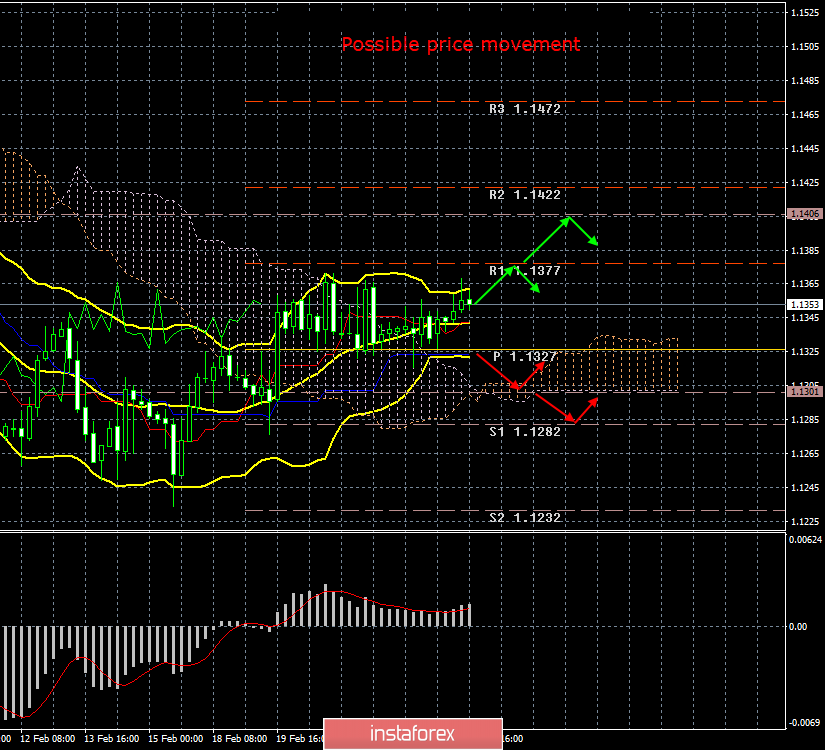Screen dimensions: 825x750
Task: Click the S2 1.1232 support label
Action: [525, 517]
